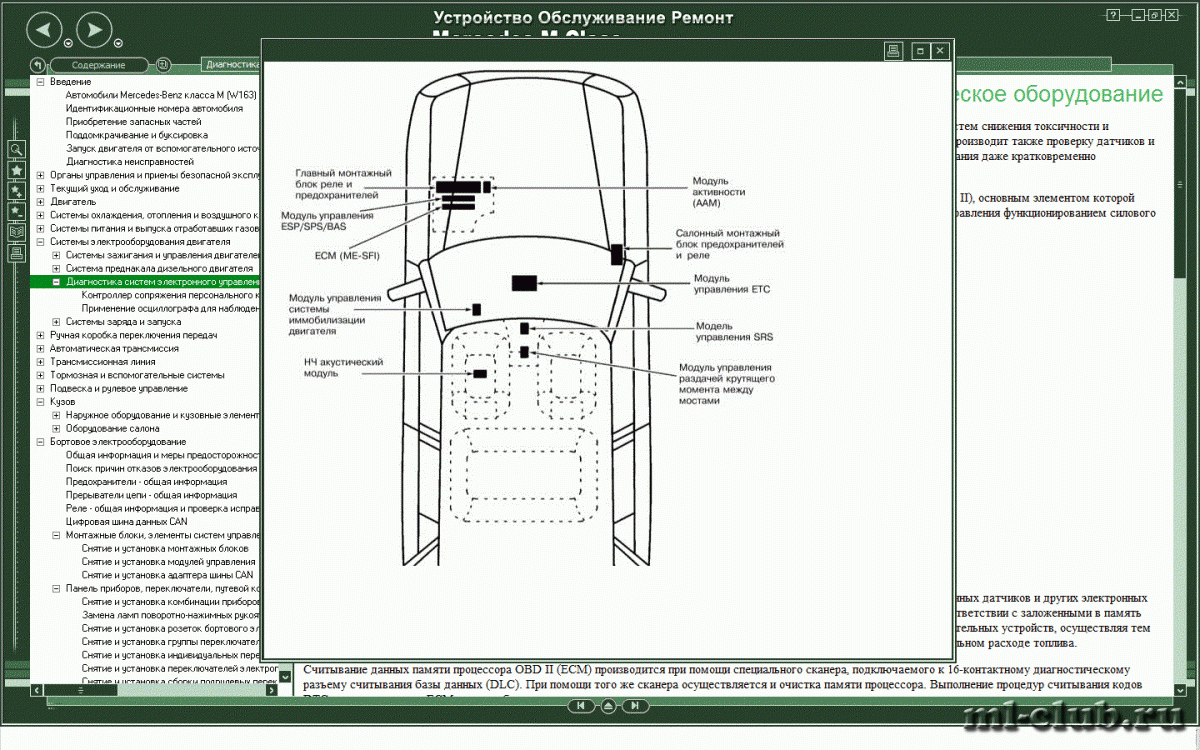Select Приобретение запасных частей
The image size is (1200, 750).
point(133,121)
